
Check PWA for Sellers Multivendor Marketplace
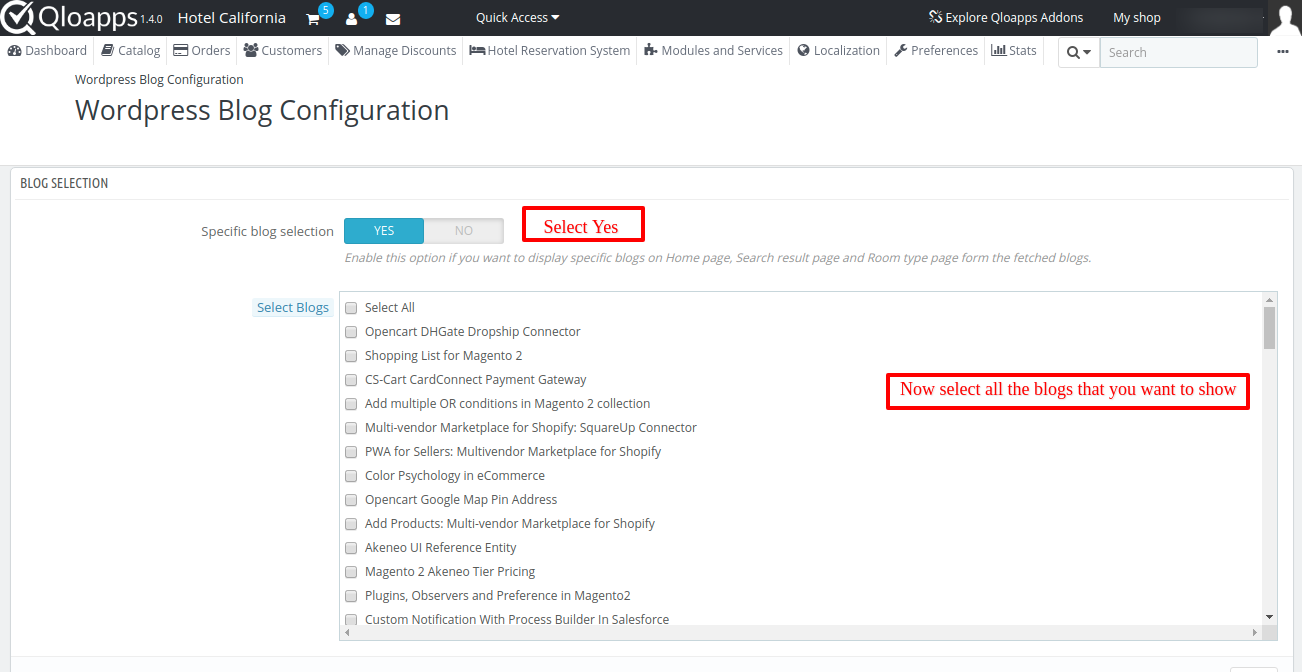point(351,452)
